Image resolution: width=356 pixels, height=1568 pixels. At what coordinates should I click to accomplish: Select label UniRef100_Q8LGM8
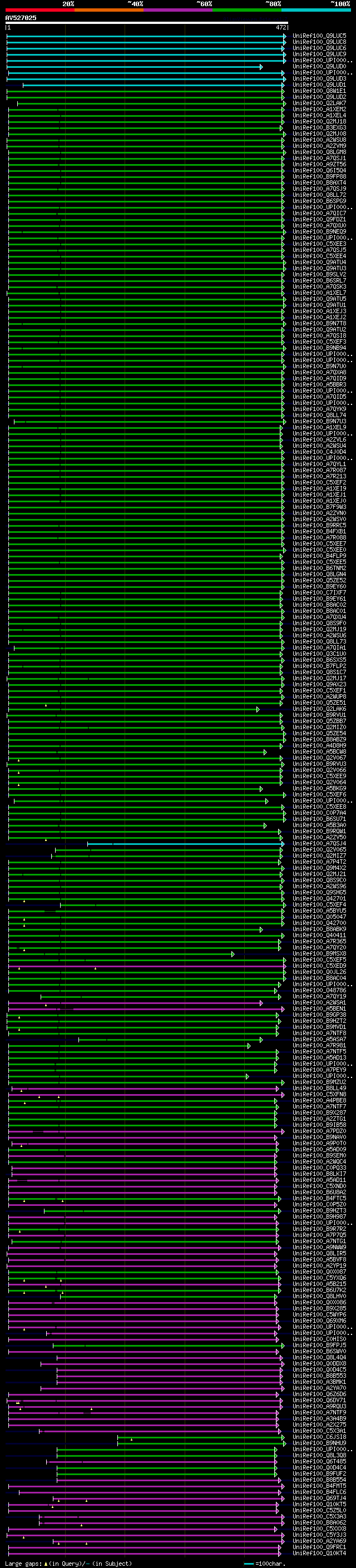pos(319,152)
